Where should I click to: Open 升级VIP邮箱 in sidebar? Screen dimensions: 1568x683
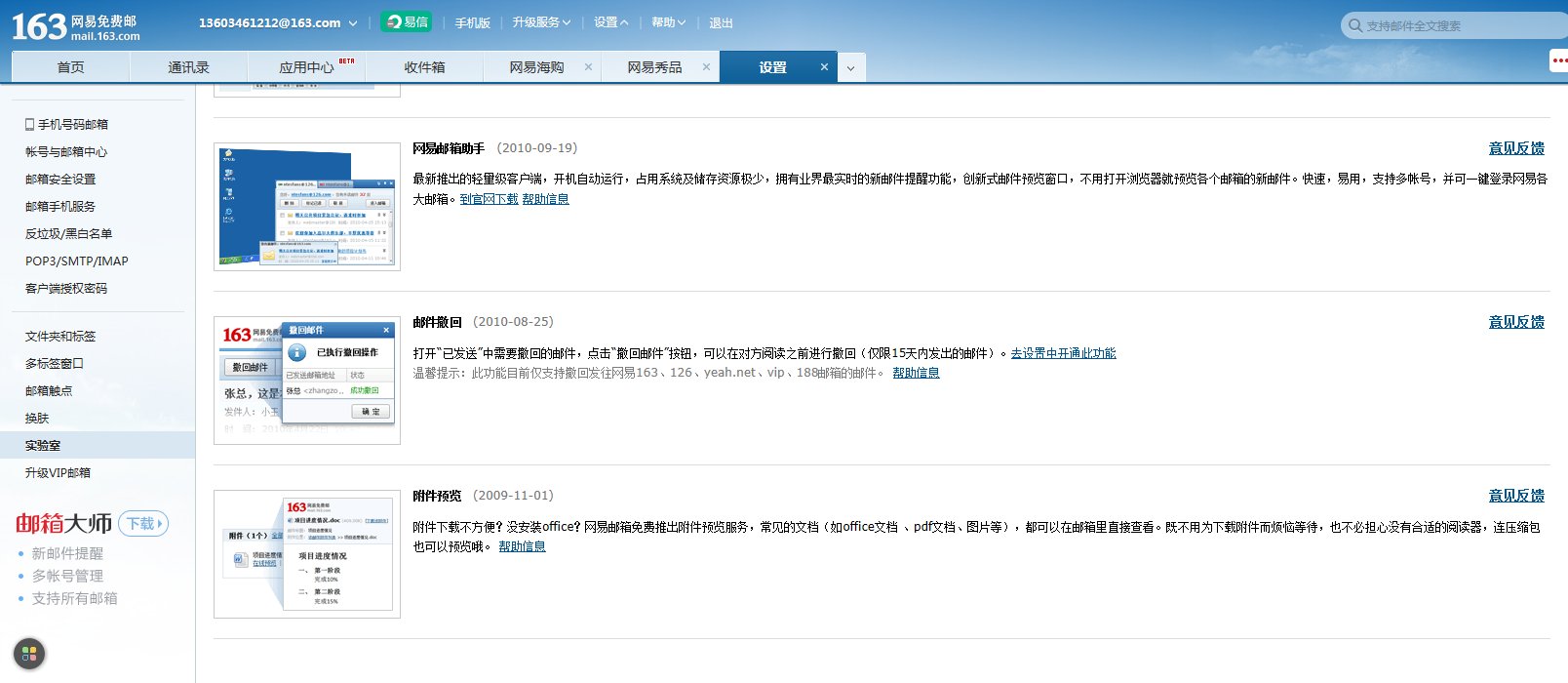[x=58, y=472]
